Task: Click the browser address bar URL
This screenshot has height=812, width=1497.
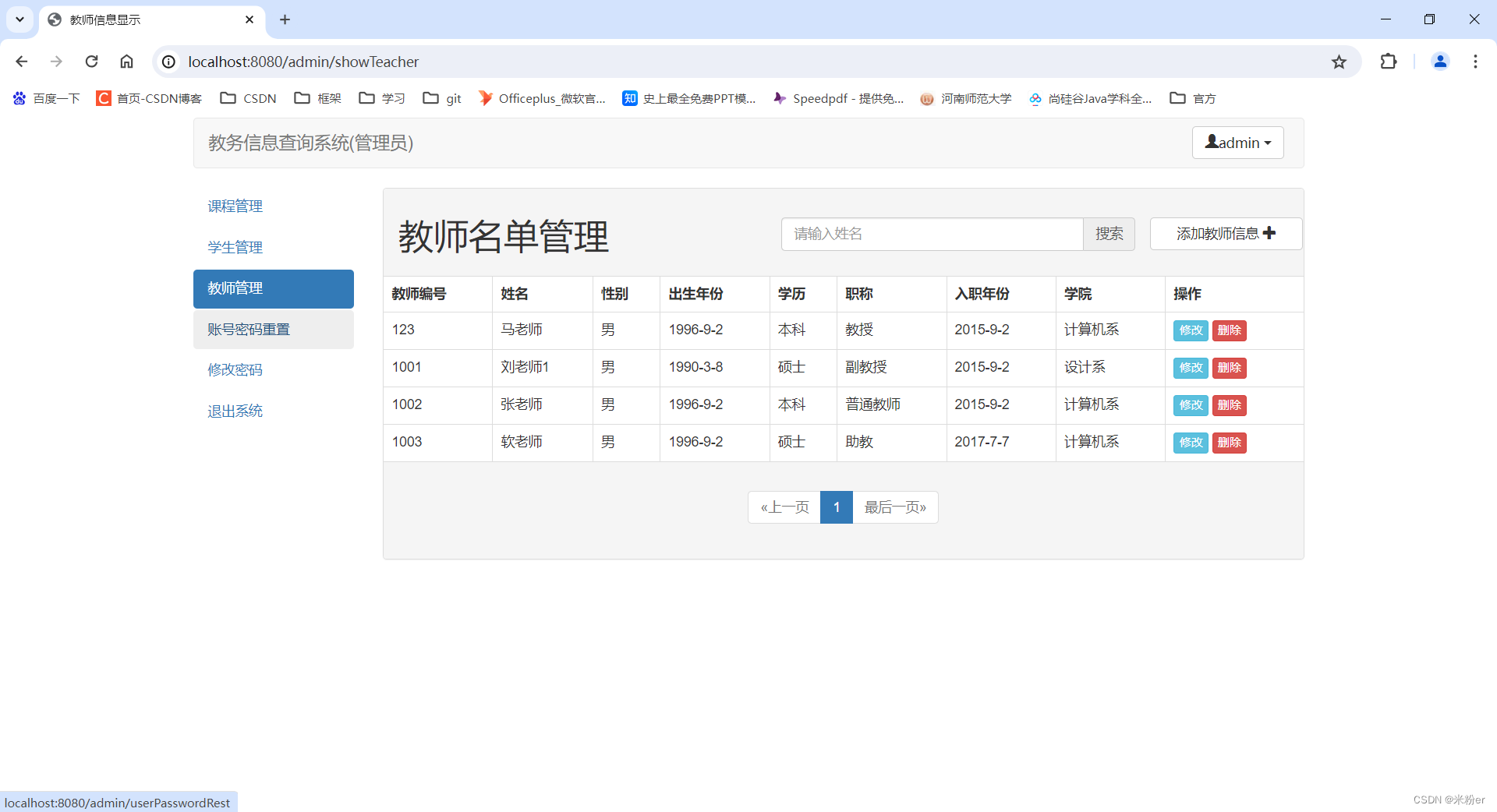Action: (303, 62)
